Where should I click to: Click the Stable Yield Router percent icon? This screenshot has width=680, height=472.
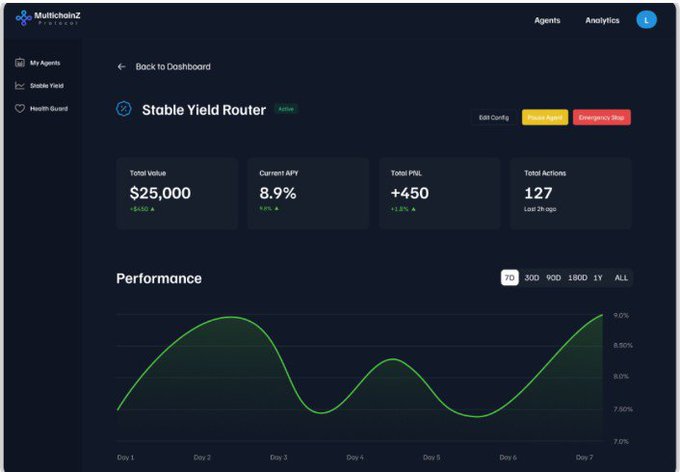click(124, 108)
